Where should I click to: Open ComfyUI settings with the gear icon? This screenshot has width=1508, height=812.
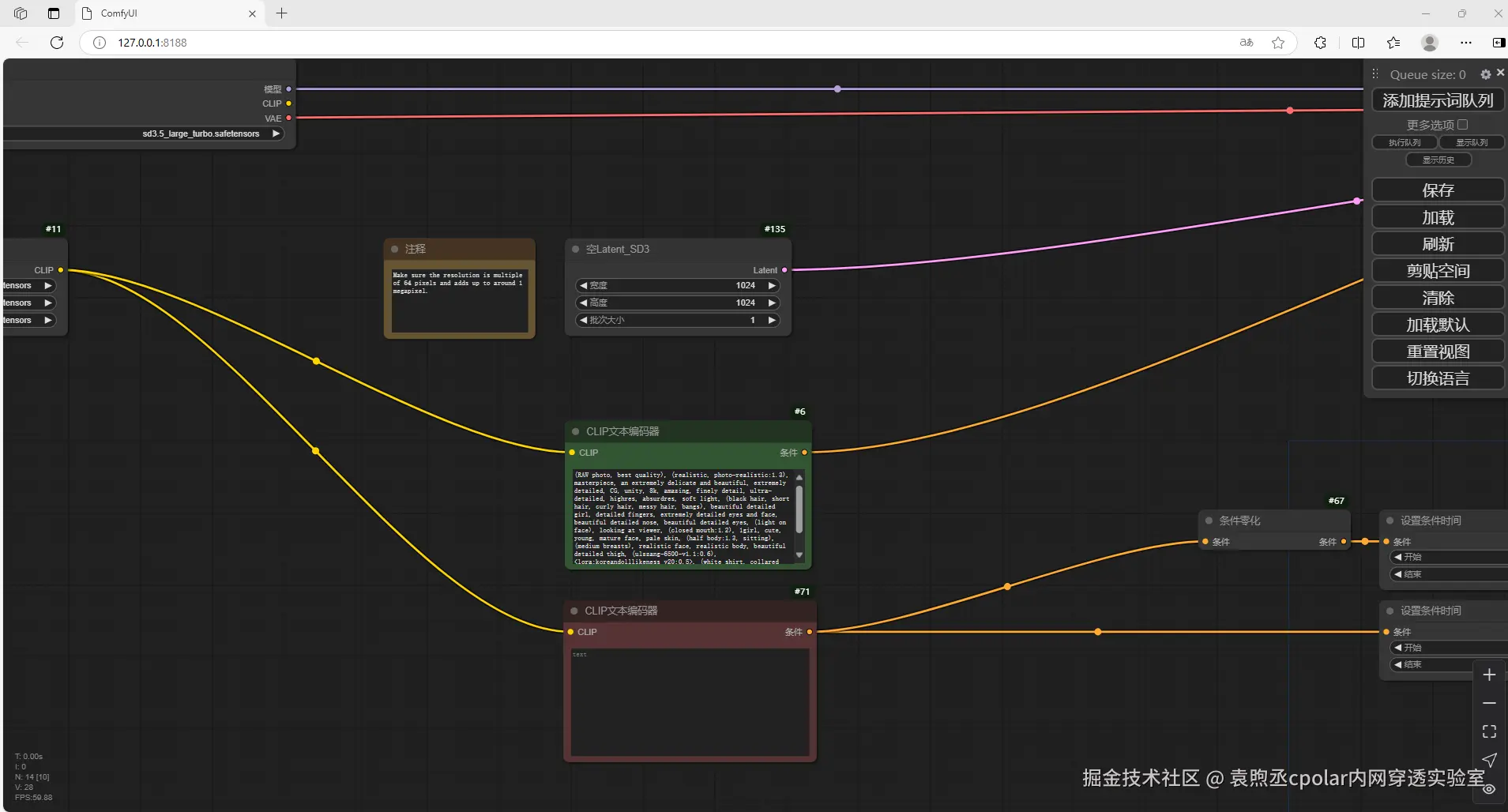(1486, 74)
